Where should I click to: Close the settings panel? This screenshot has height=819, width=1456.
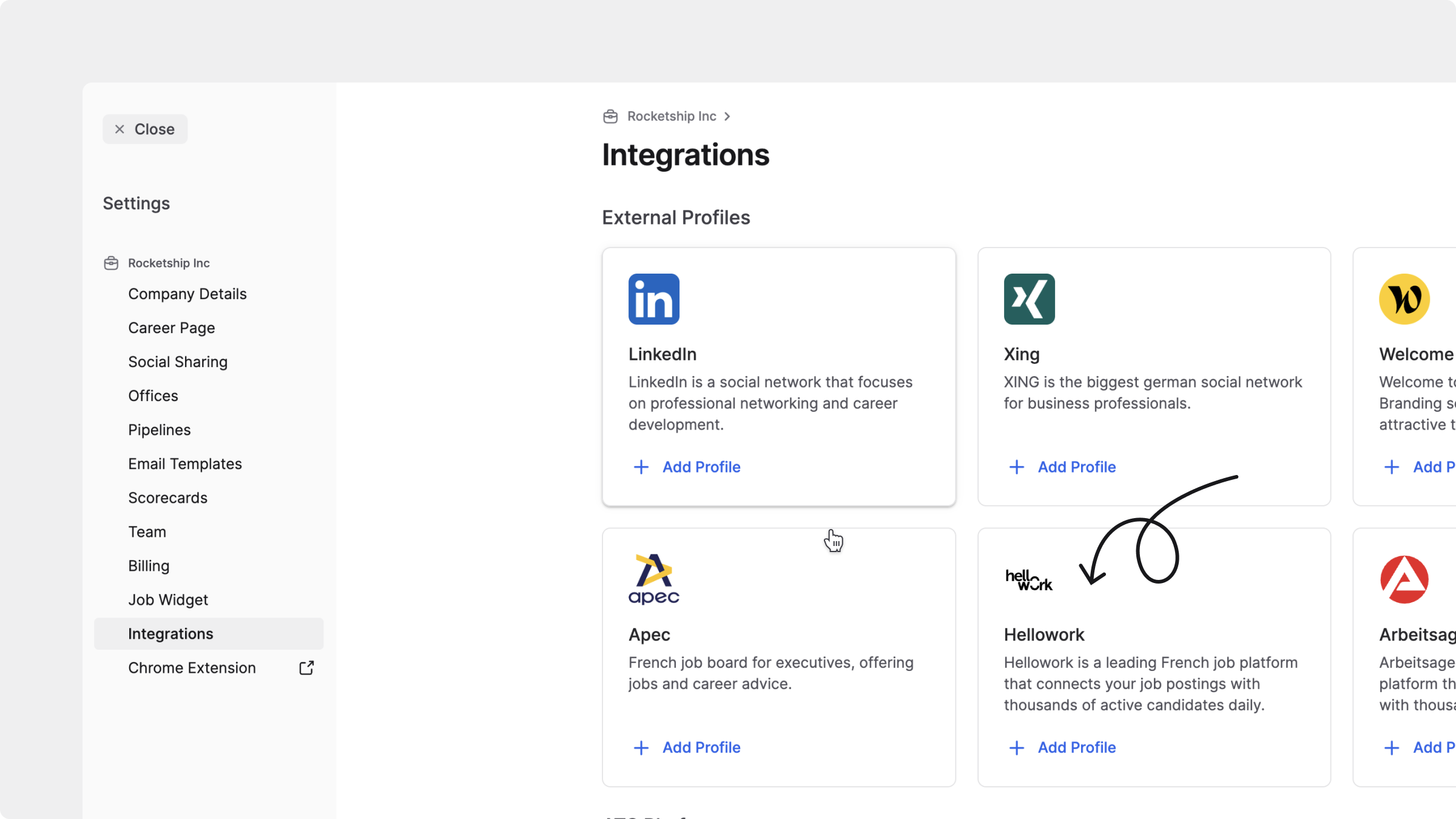point(145,129)
